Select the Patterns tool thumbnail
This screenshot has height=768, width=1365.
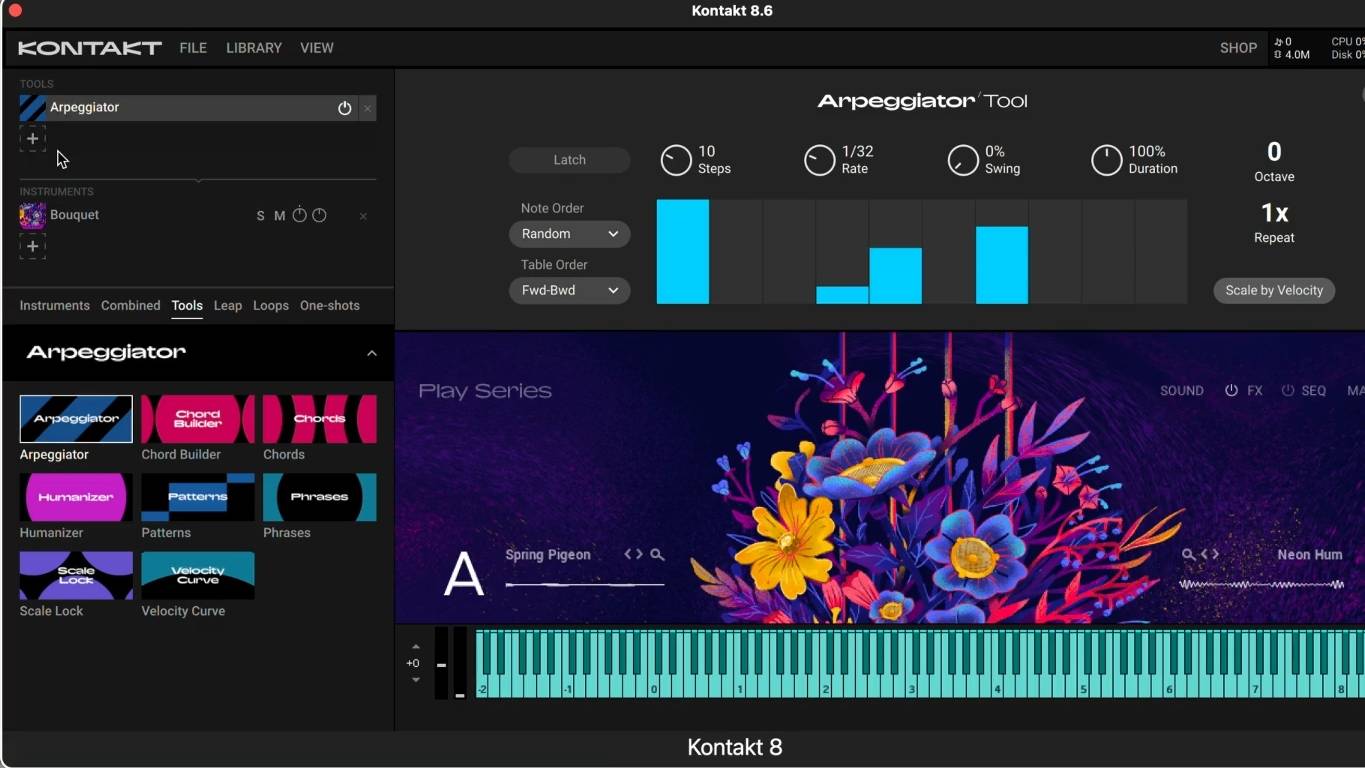coord(198,497)
